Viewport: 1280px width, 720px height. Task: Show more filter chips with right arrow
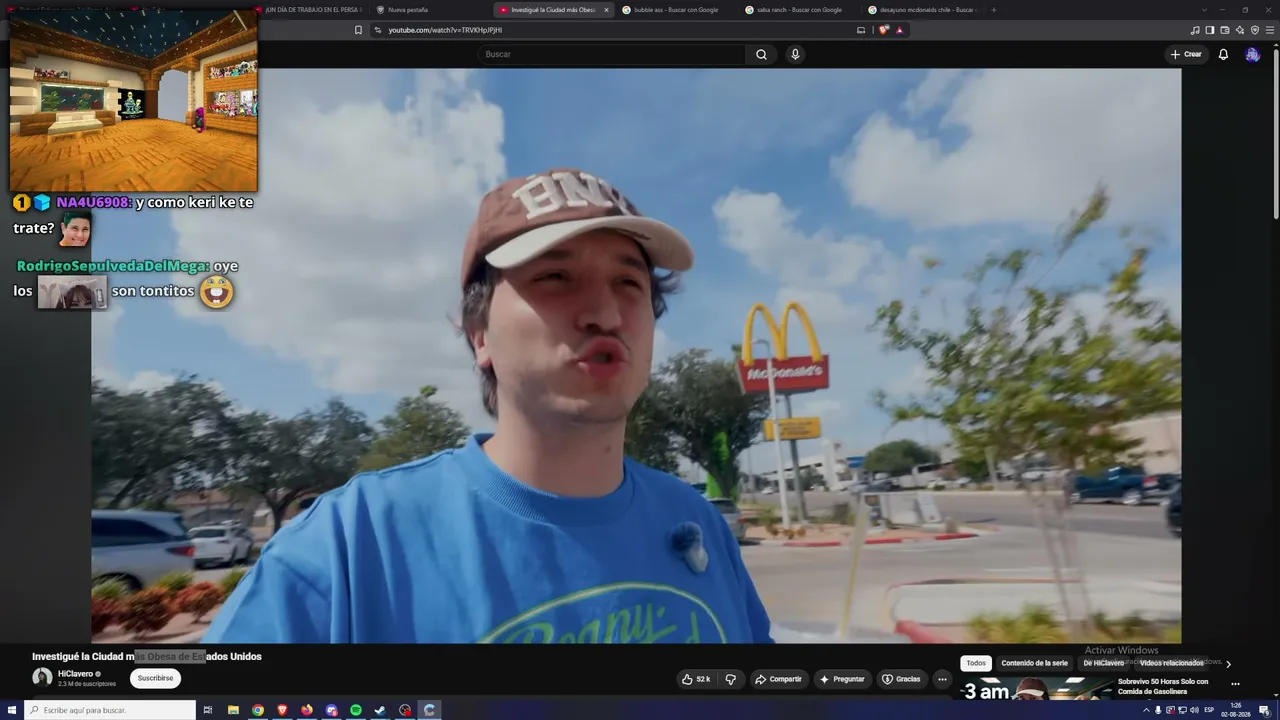pos(1228,663)
